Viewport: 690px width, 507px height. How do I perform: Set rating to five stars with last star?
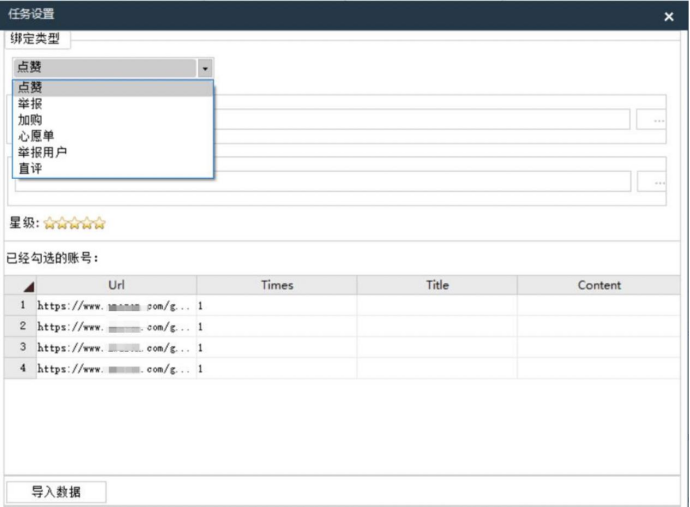[99, 223]
